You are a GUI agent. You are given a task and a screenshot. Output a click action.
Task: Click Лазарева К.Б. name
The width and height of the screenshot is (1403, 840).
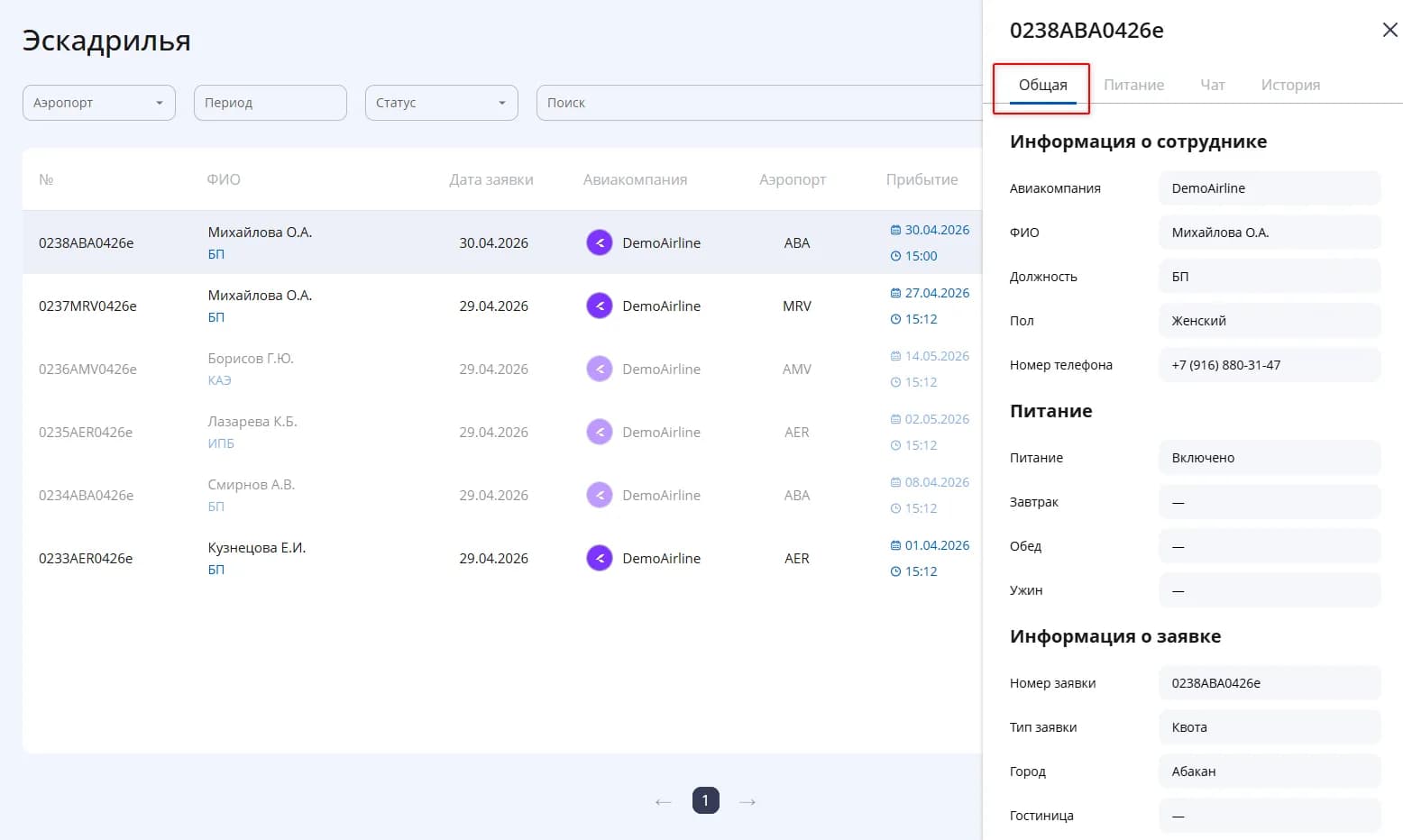pos(252,421)
